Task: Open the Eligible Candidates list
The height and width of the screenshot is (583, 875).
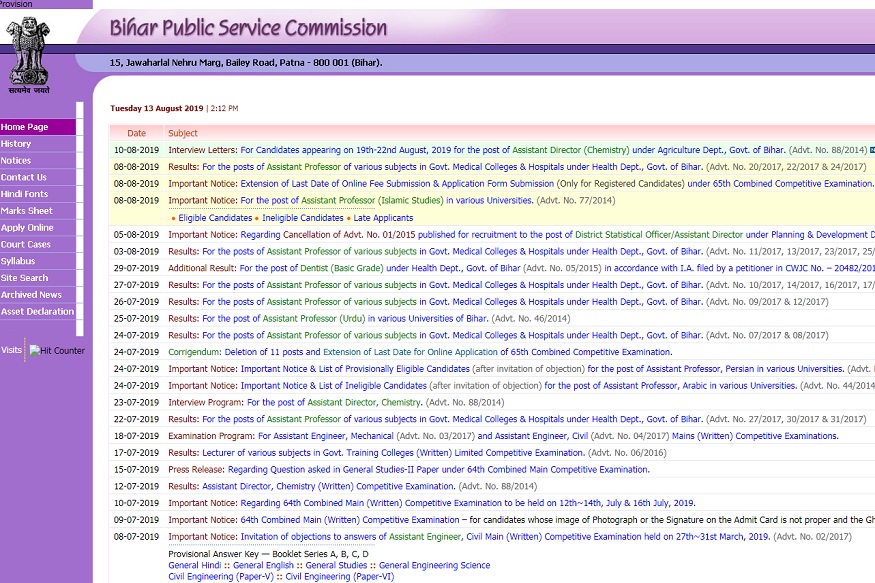Action: (215, 218)
